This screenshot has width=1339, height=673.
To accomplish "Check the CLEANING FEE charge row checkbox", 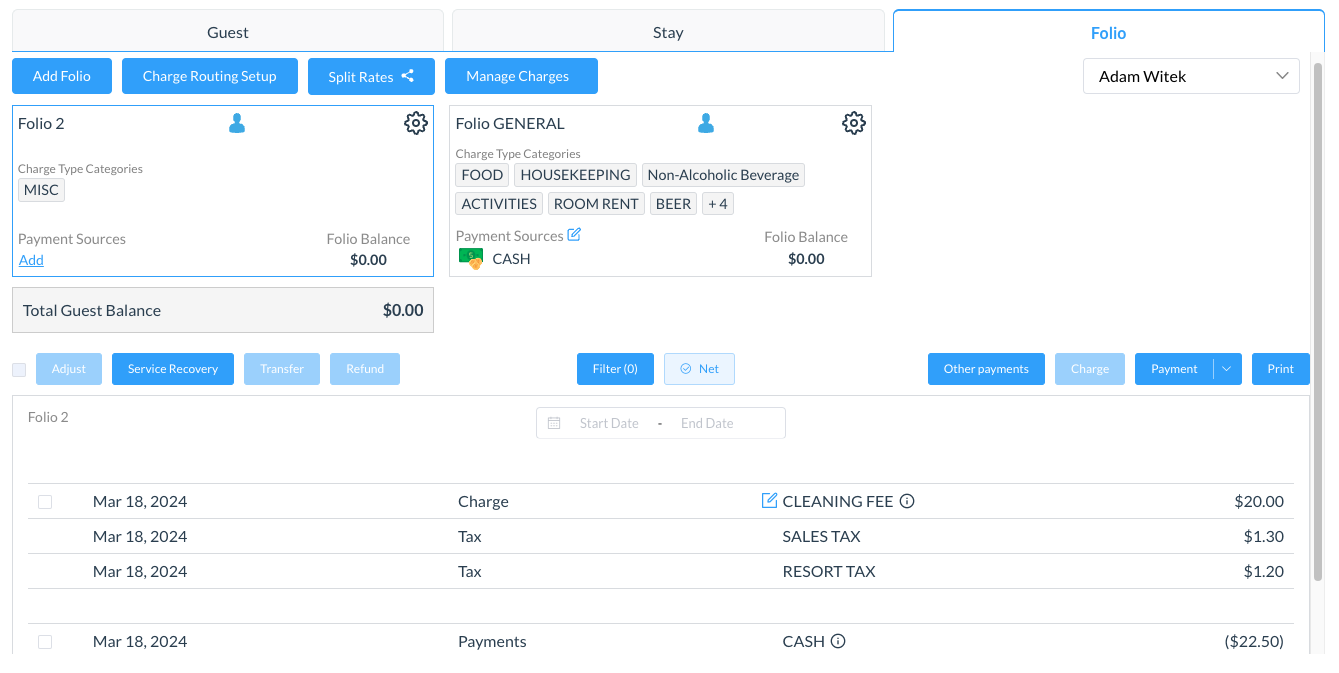I will [45, 502].
